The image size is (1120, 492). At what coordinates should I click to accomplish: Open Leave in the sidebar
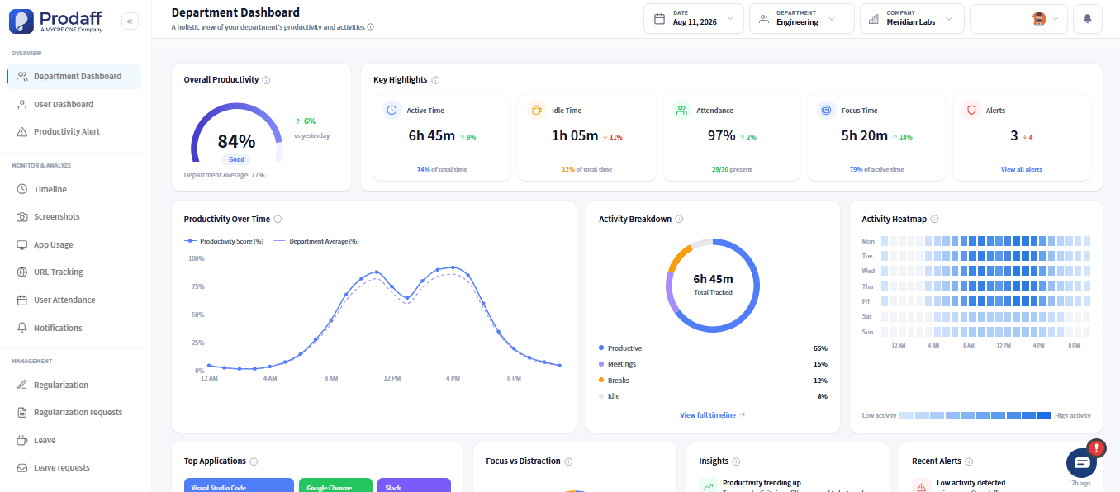pyautogui.click(x=74, y=440)
